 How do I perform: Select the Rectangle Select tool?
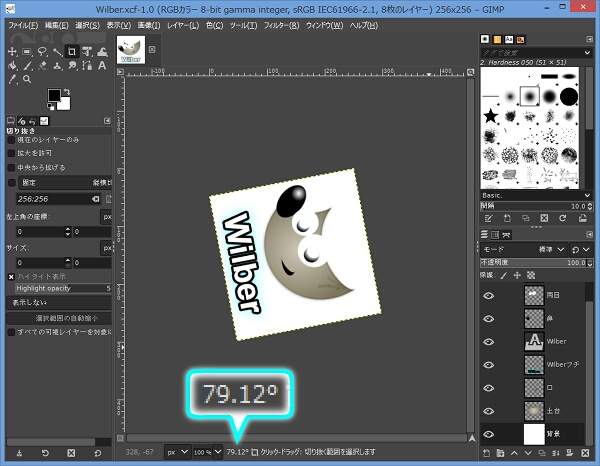coord(27,51)
